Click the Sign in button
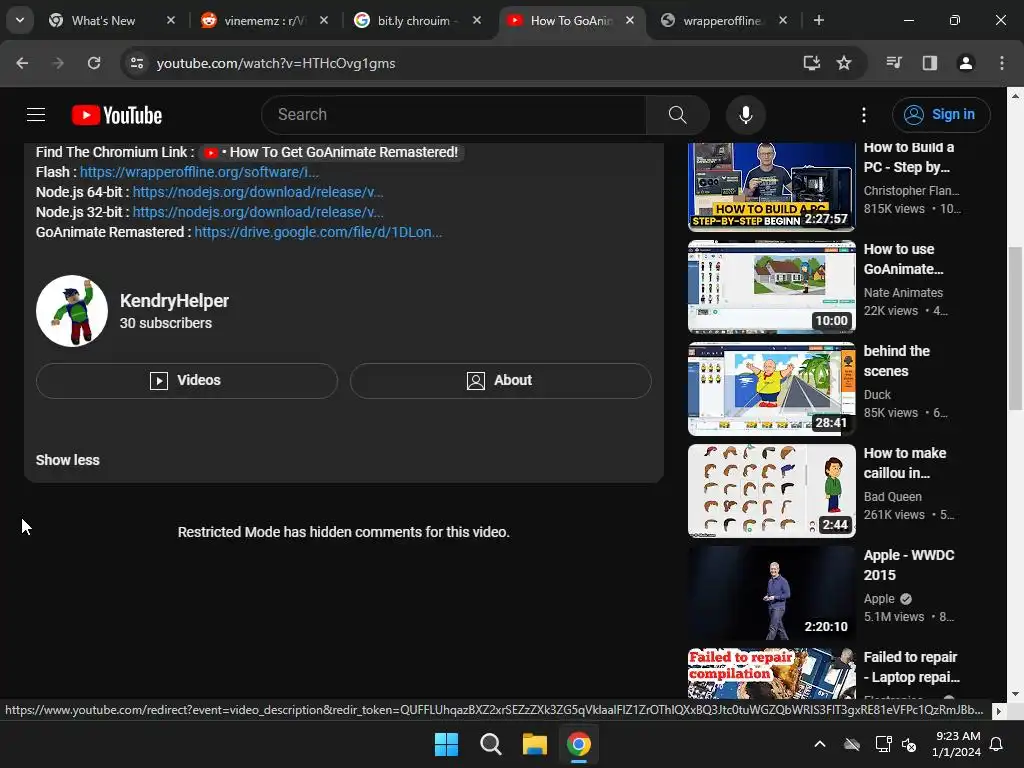 pos(941,115)
